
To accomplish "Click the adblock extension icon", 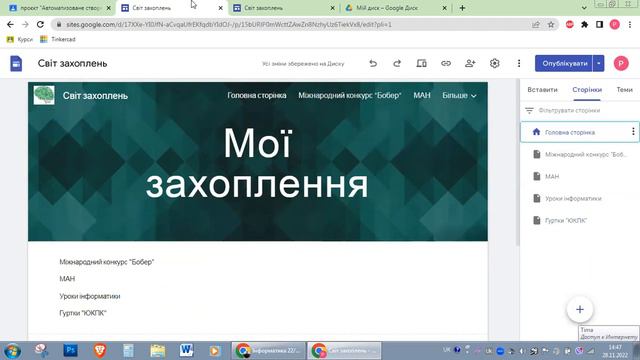I will (570, 24).
